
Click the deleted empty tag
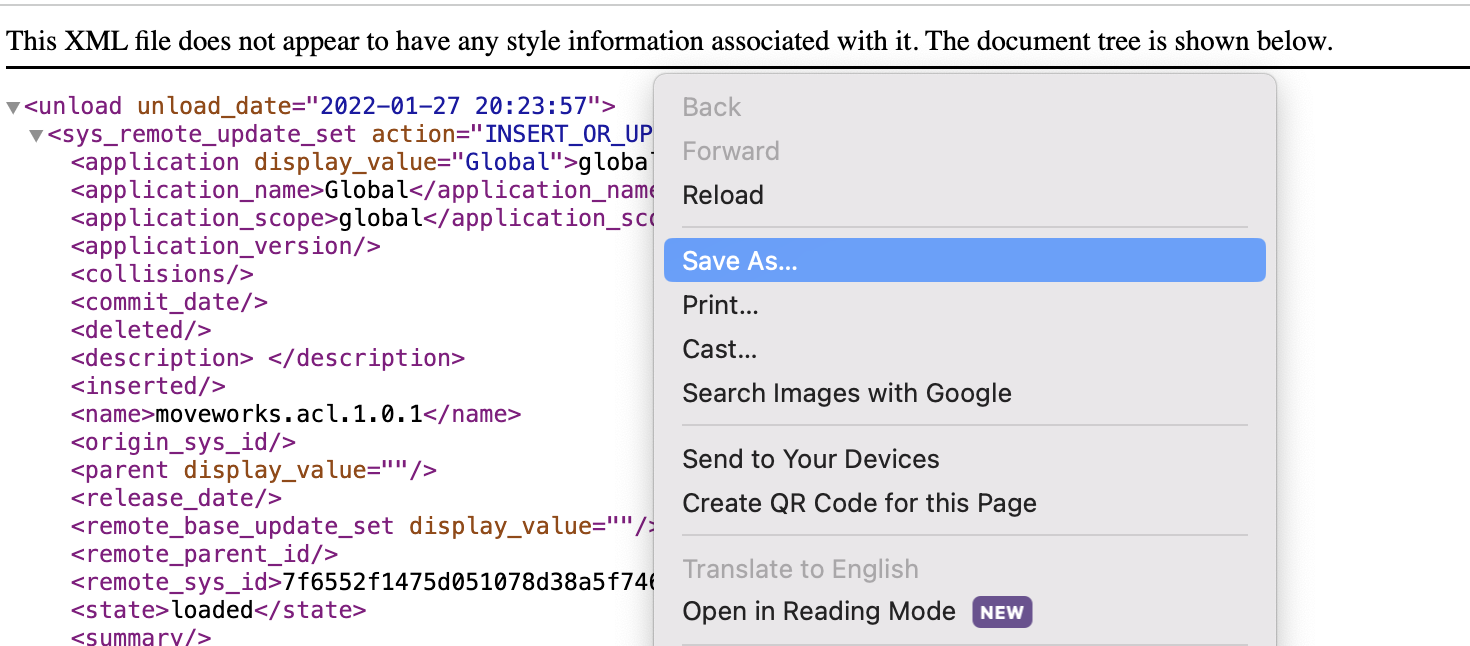[141, 330]
